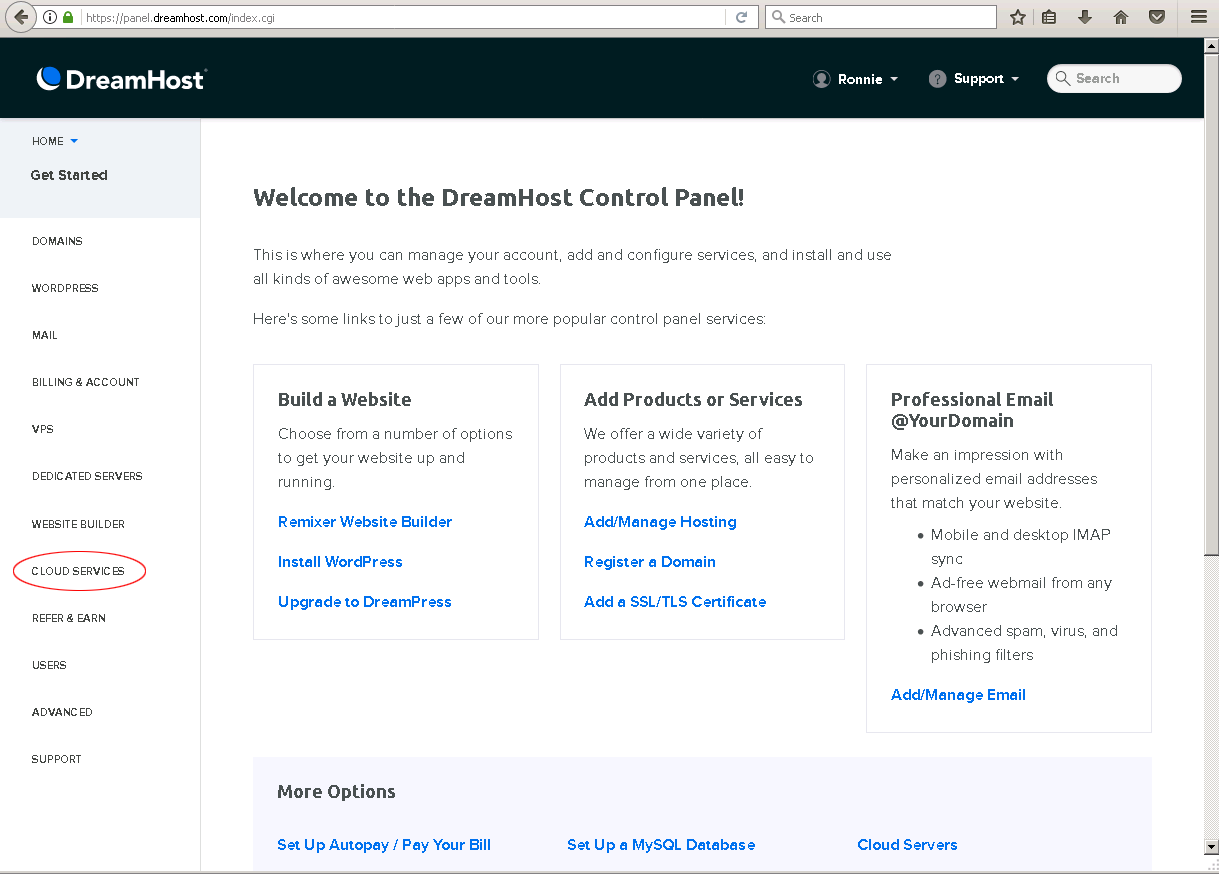Bookmark this page with star icon

[1018, 17]
